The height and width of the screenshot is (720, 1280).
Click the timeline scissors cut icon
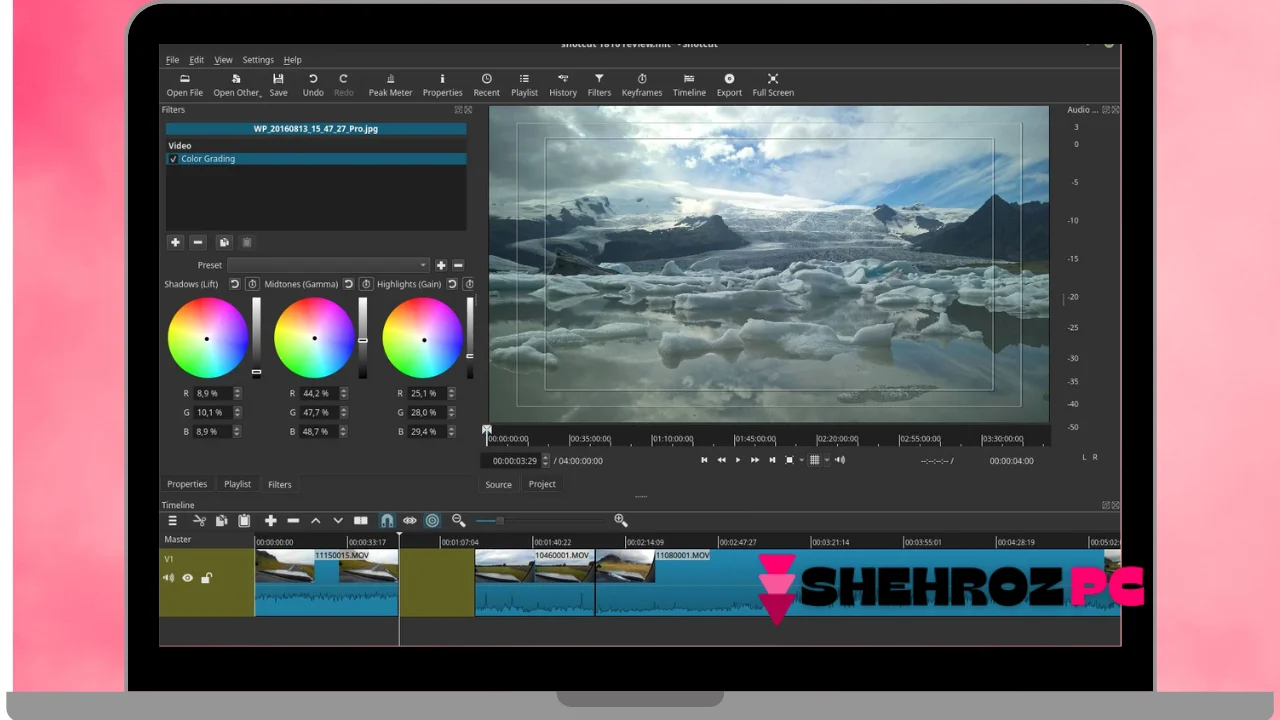[x=199, y=521]
